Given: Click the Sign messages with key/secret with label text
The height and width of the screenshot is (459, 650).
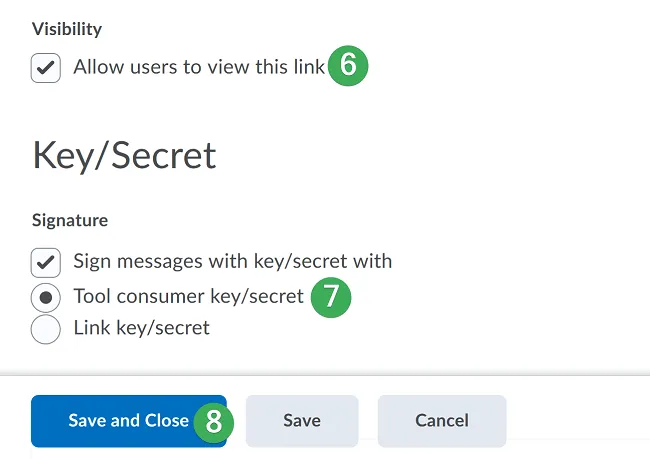Looking at the screenshot, I should click(232, 262).
